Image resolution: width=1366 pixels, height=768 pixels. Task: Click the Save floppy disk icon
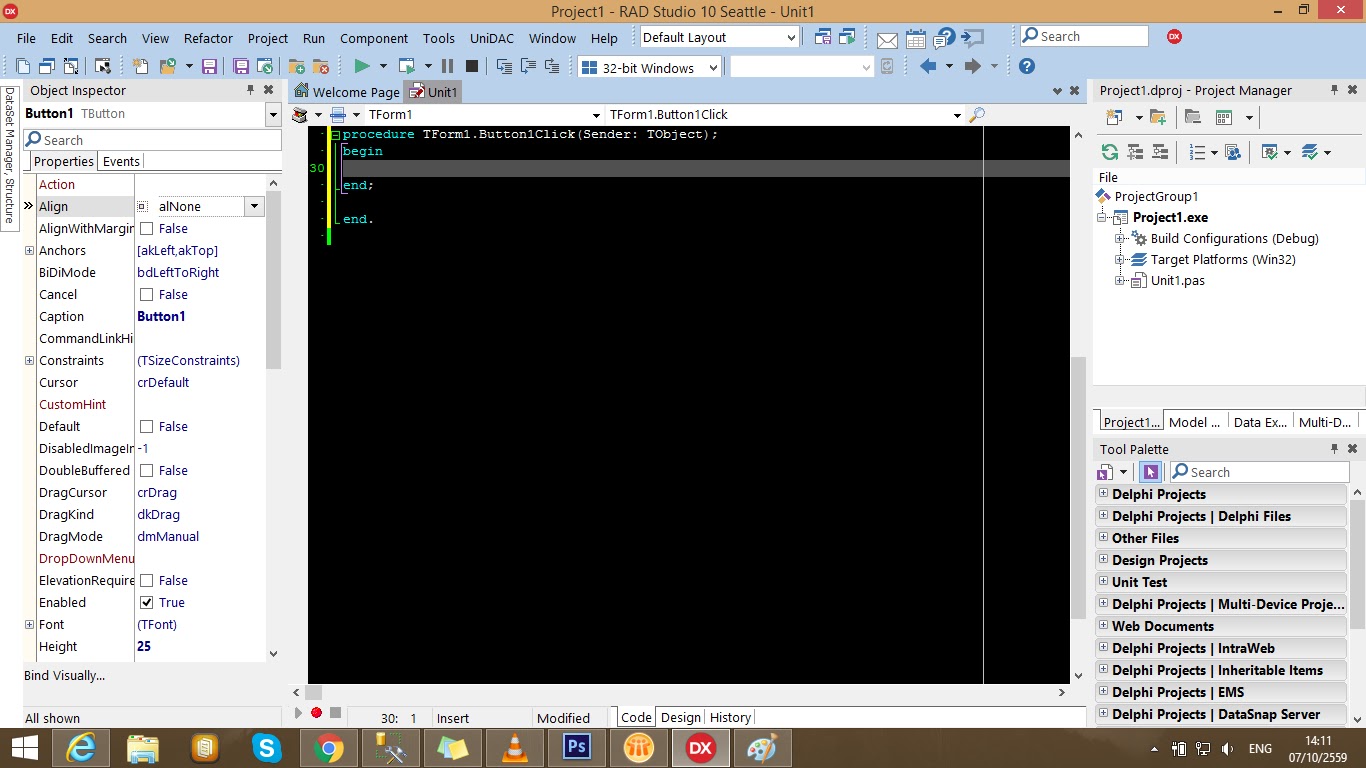click(x=210, y=67)
